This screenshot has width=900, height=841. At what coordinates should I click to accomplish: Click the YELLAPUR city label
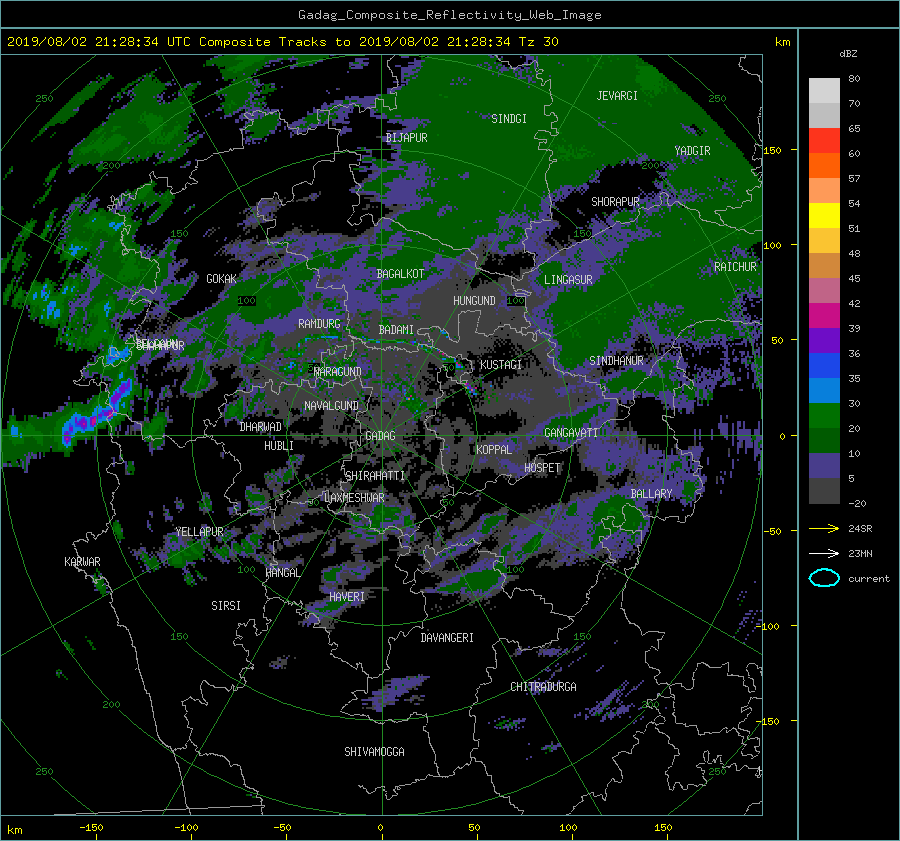point(199,532)
